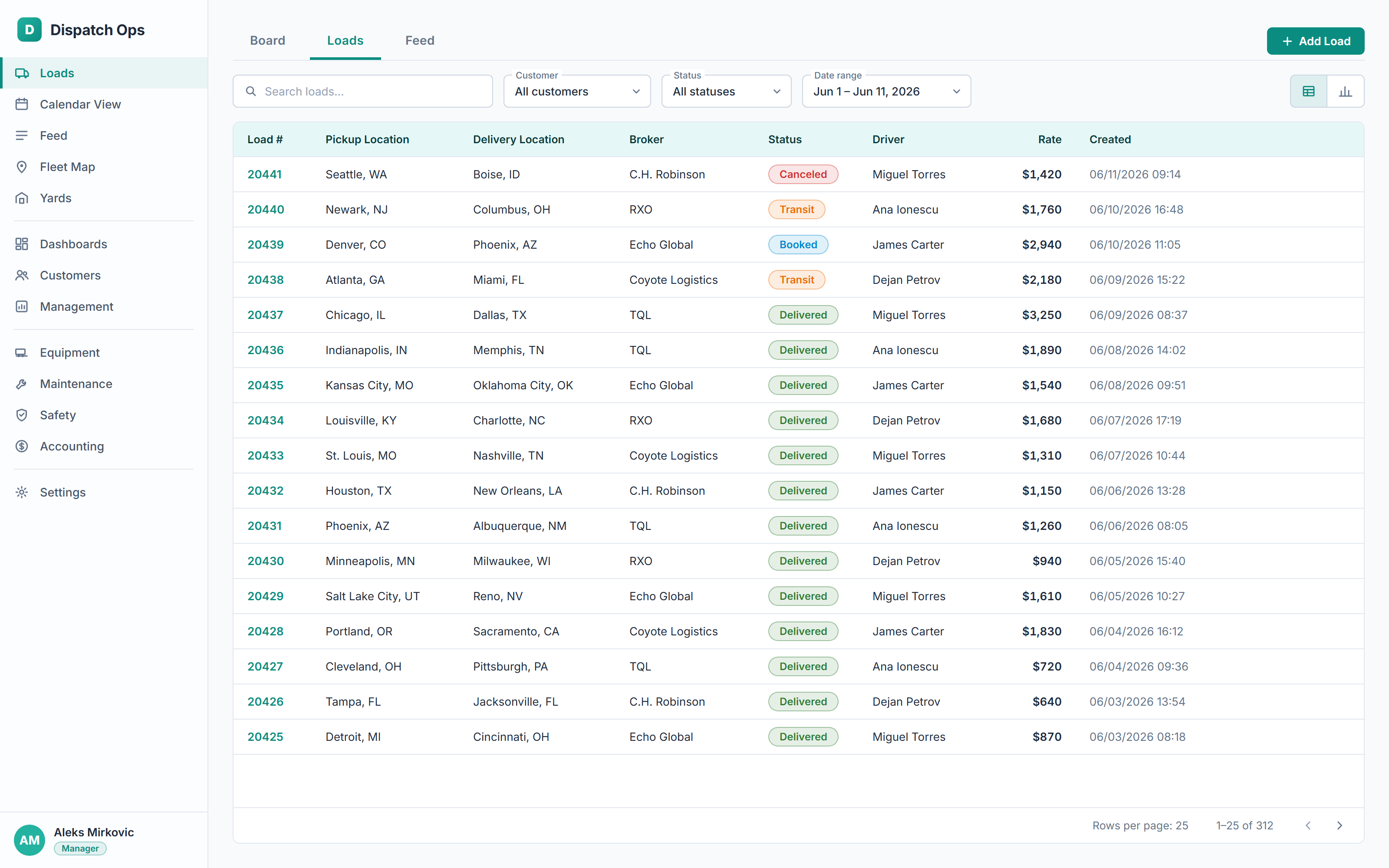This screenshot has width=1389, height=868.
Task: Open Rows per page selector
Action: pyautogui.click(x=1140, y=825)
